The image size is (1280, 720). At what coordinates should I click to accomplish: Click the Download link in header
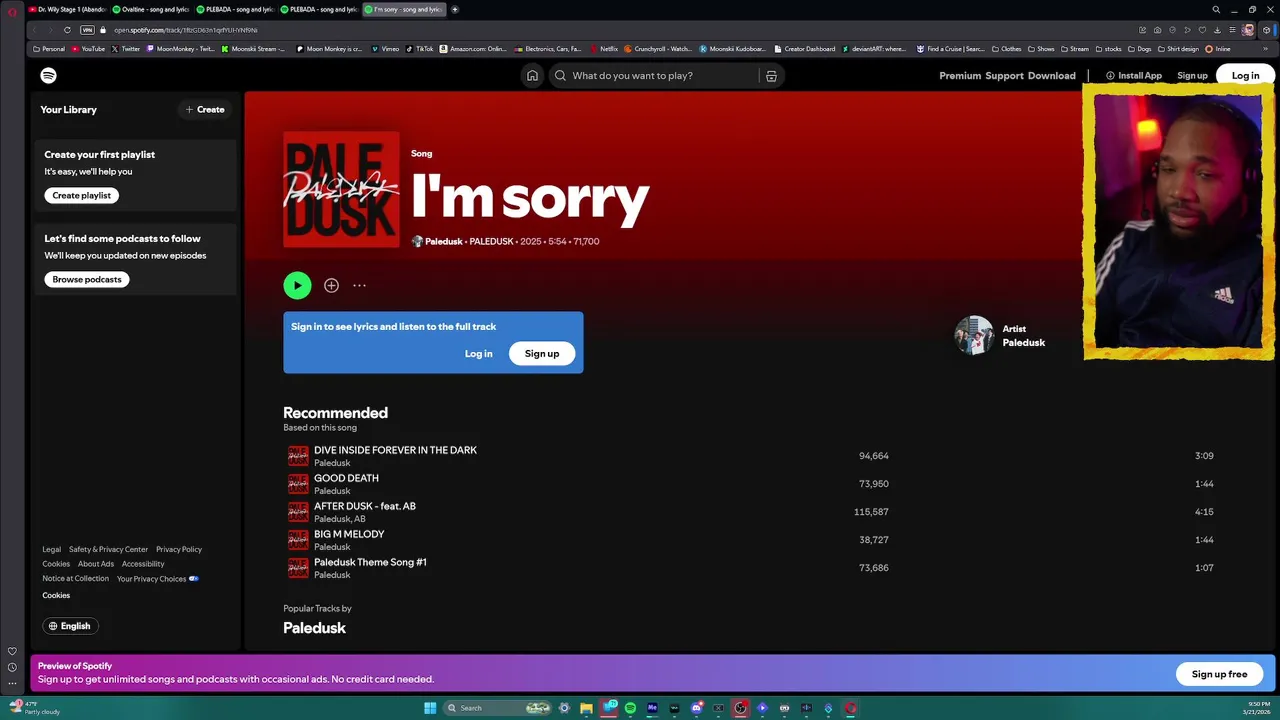click(1052, 75)
